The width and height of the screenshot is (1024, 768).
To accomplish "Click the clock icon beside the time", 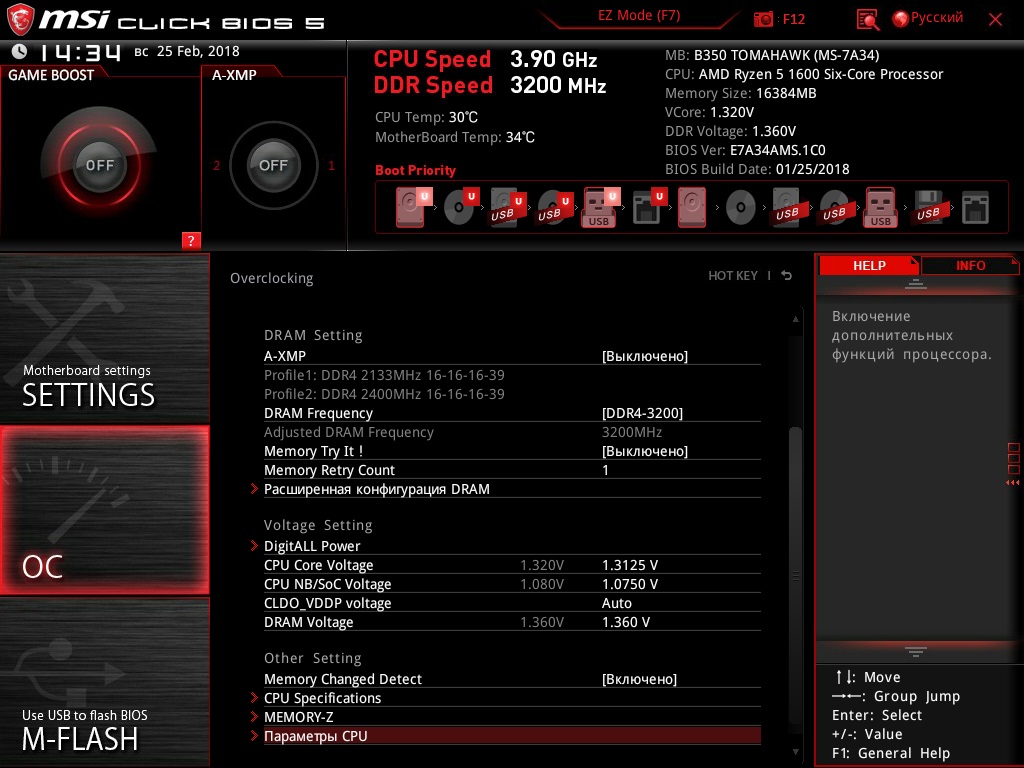I will pos(20,51).
